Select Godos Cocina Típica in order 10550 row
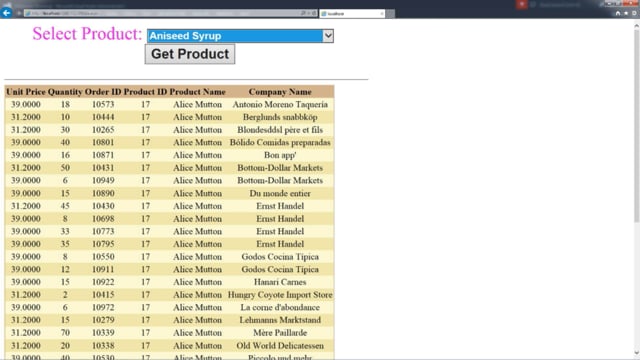 (x=280, y=257)
